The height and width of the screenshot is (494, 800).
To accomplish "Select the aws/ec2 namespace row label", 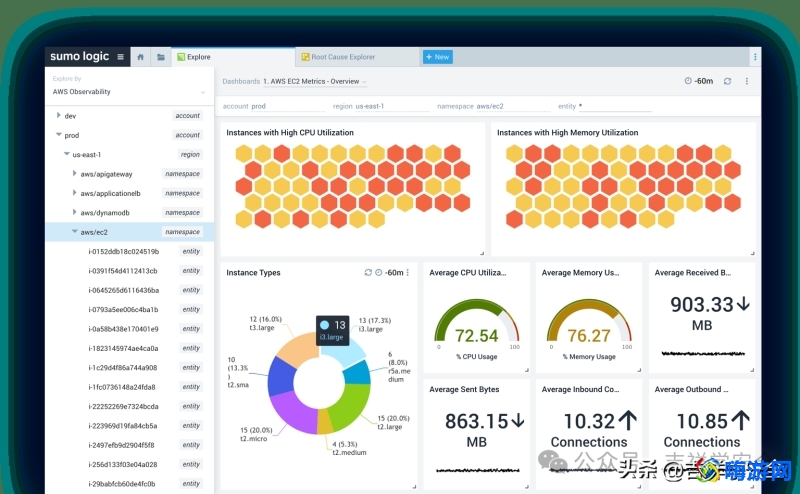I will coord(94,232).
